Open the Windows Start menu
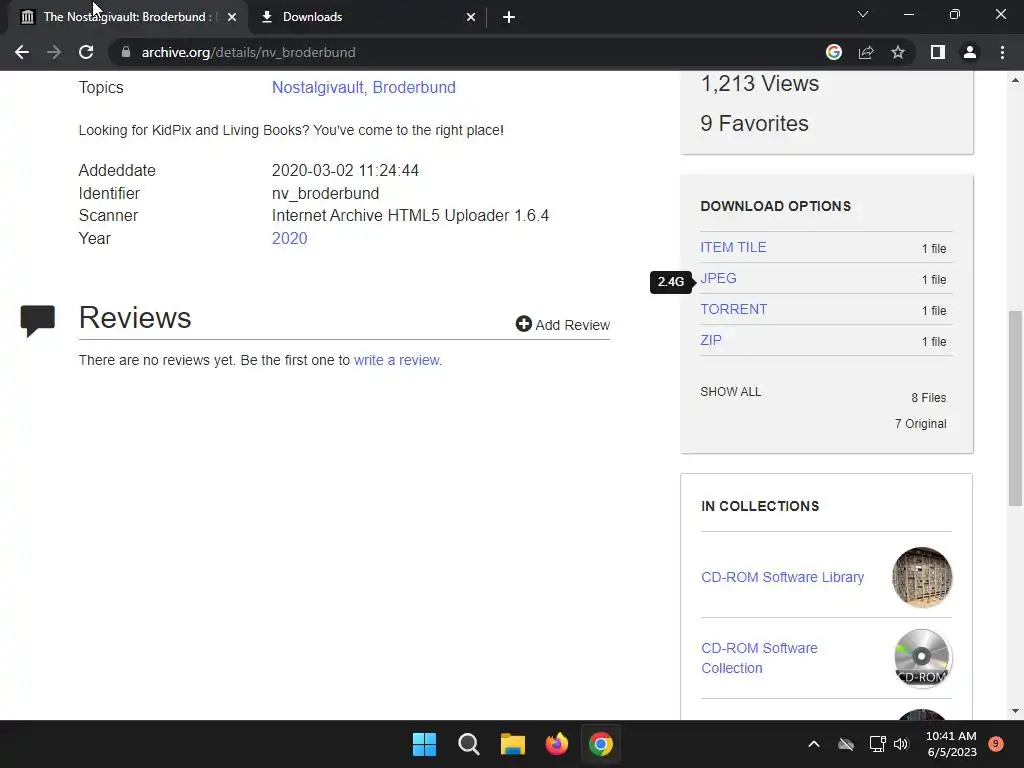Image resolution: width=1024 pixels, height=768 pixels. pos(424,744)
